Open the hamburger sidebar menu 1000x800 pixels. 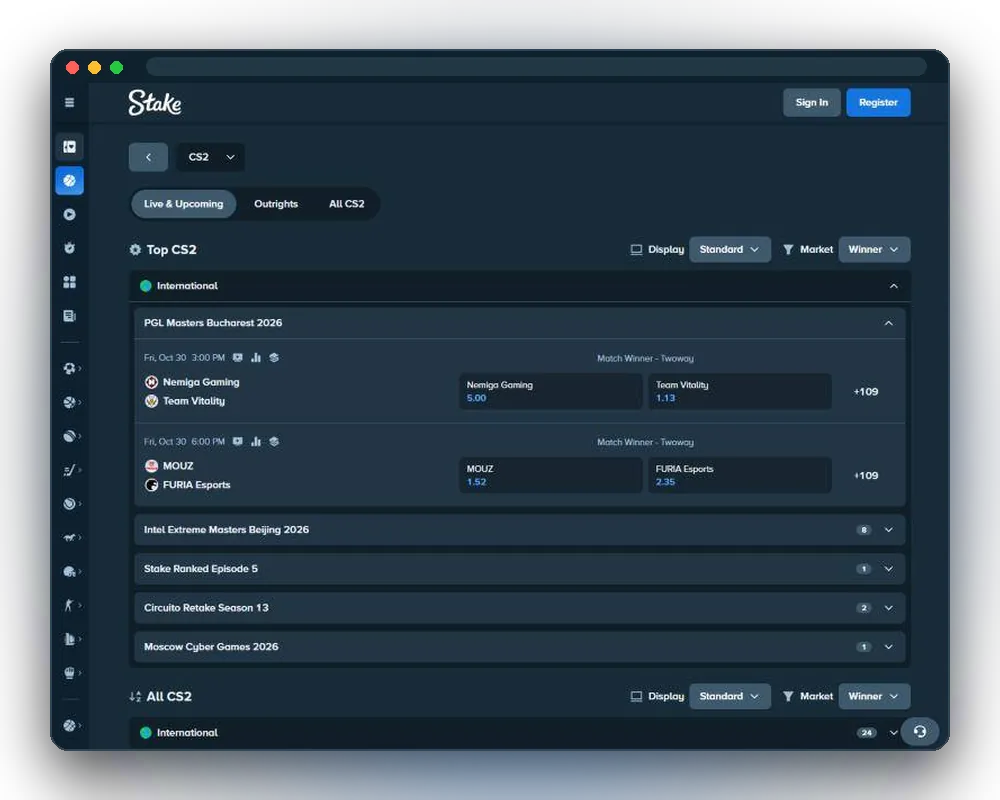pyautogui.click(x=70, y=102)
